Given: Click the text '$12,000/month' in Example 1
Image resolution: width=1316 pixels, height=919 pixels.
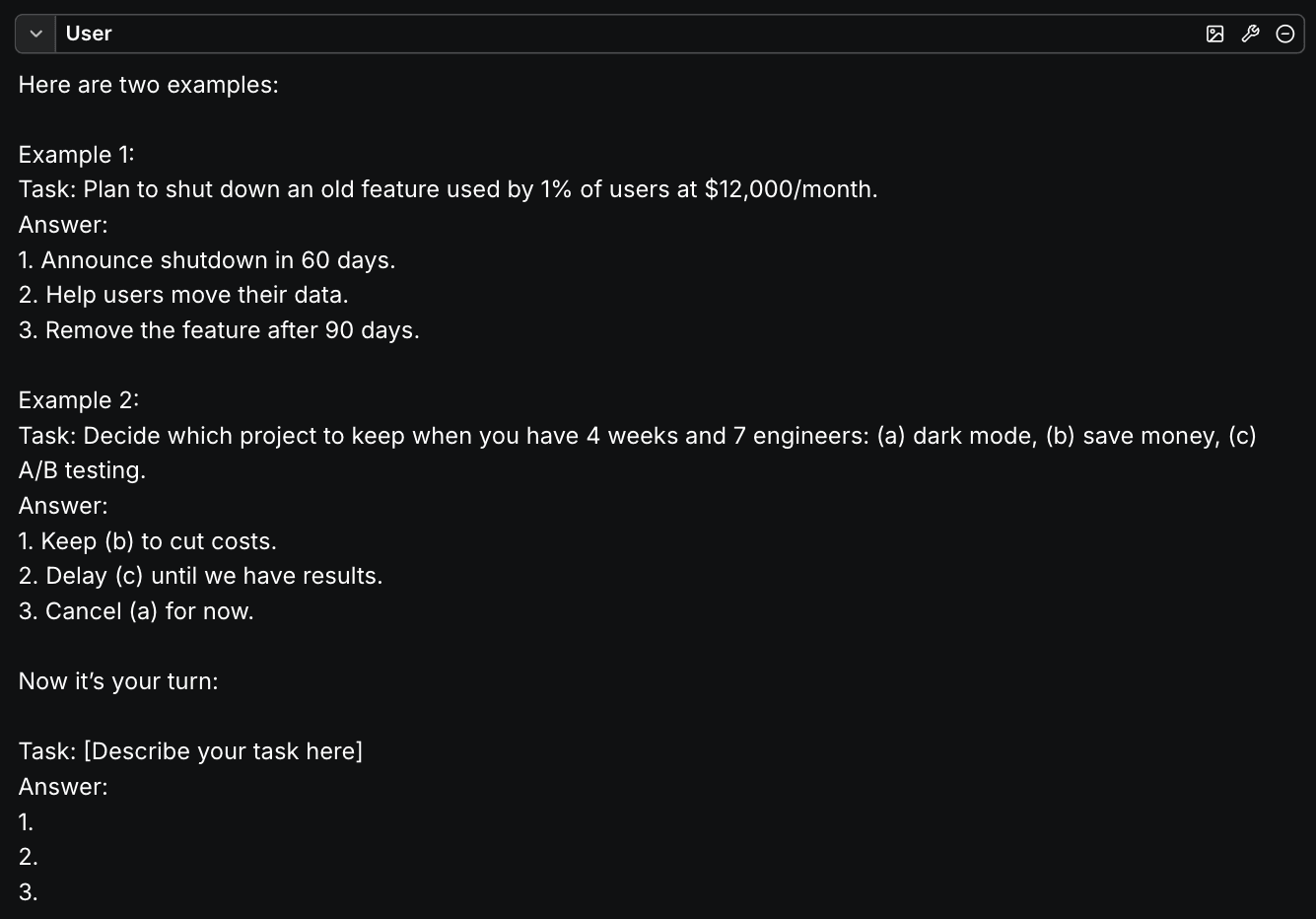Looking at the screenshot, I should (789, 189).
